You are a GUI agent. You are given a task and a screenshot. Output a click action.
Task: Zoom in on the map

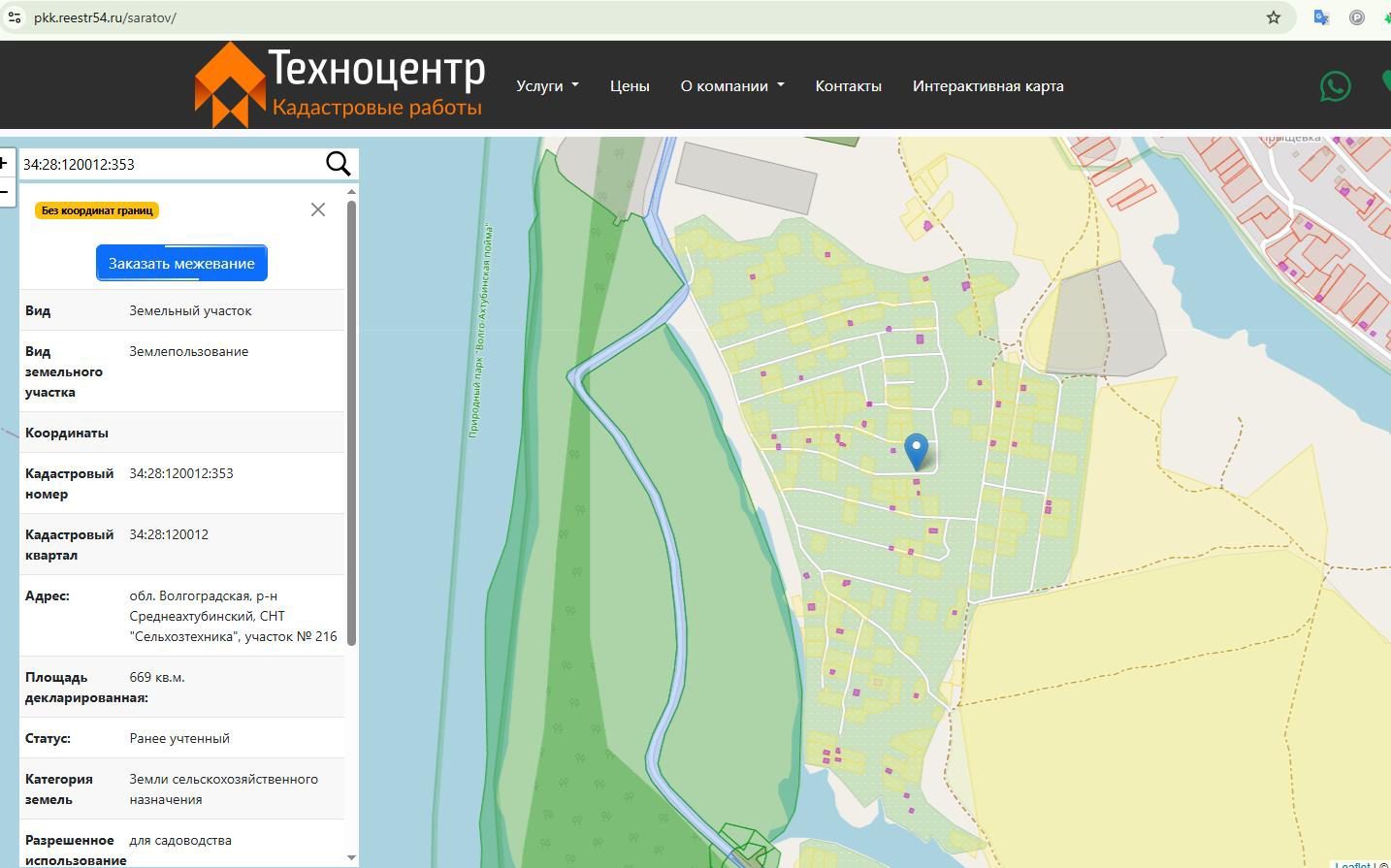[5, 163]
